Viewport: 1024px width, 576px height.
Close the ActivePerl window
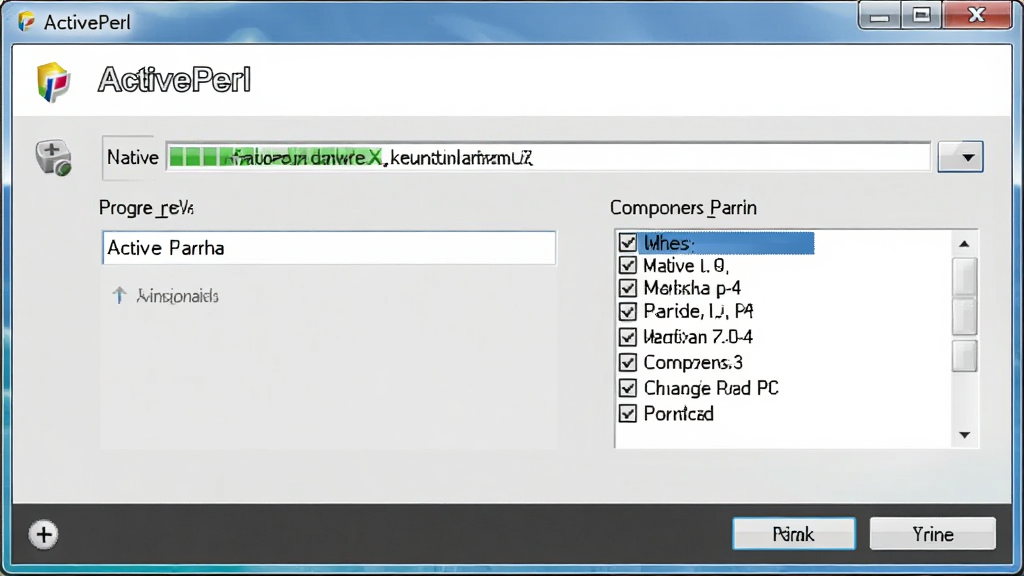coord(977,16)
